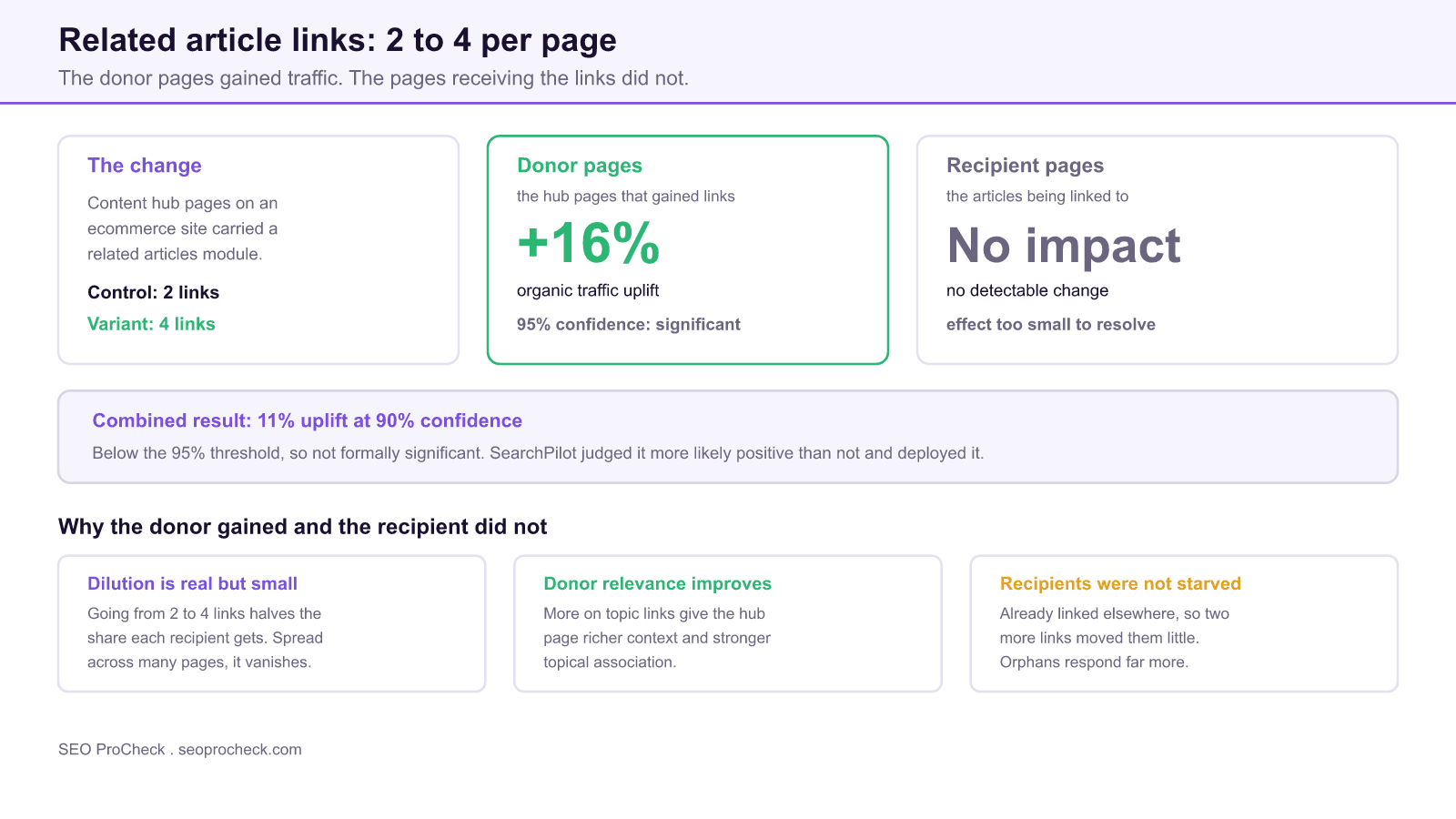
Task: Click the large 'No impact' text
Action: [1064, 246]
